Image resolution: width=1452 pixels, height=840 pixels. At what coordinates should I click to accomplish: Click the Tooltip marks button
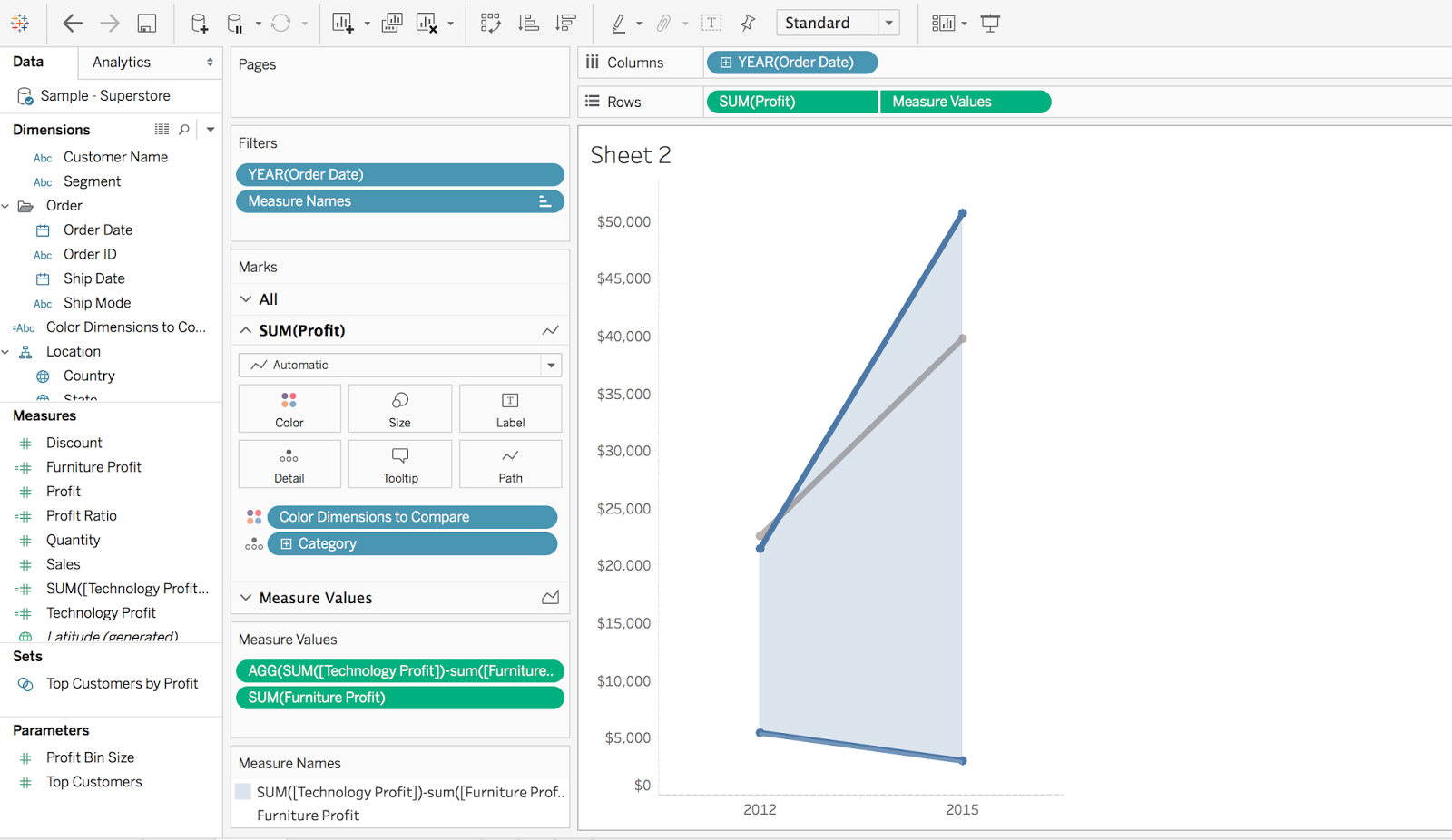coord(400,464)
